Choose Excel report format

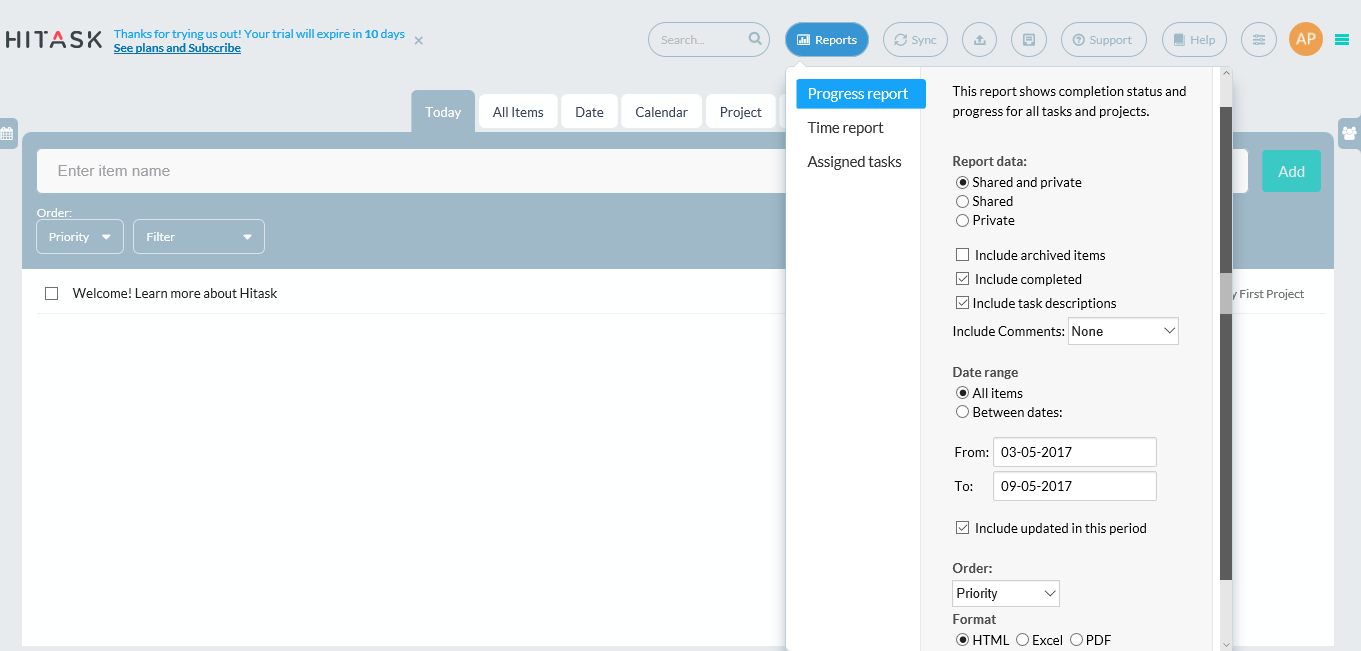click(x=1022, y=640)
